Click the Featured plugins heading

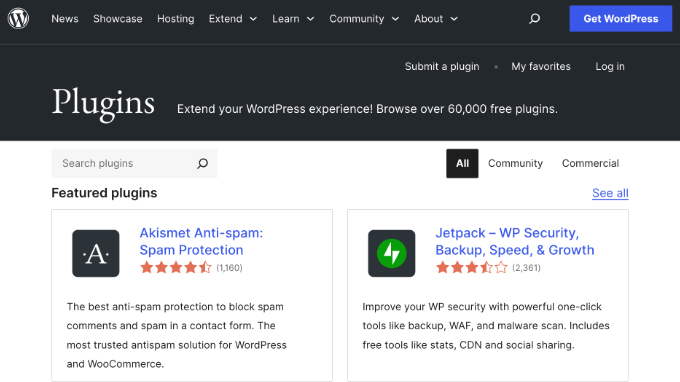[x=104, y=193]
